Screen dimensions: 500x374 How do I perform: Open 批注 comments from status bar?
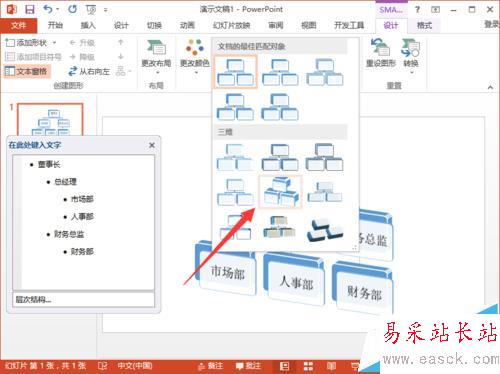point(248,366)
